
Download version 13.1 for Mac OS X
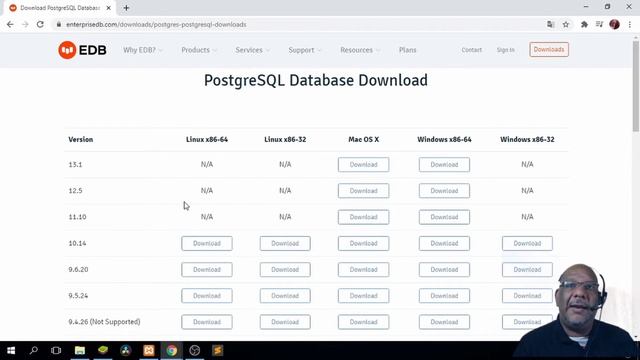tap(363, 164)
